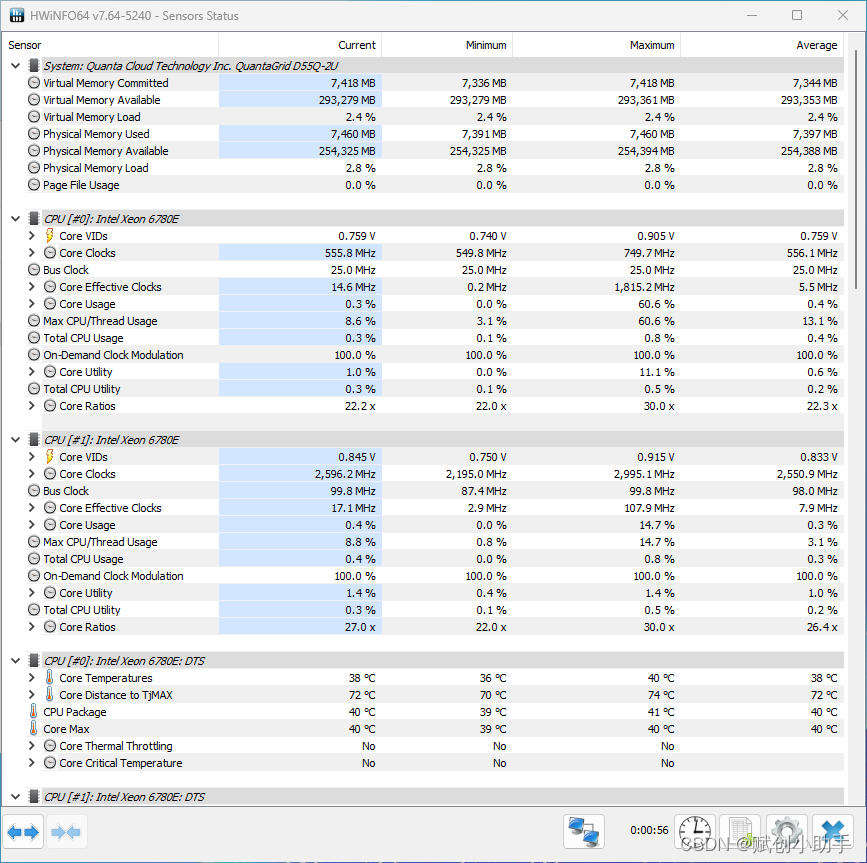Expand CPU #1 Core Ratios
Viewport: 867px width, 863px height.
point(32,626)
